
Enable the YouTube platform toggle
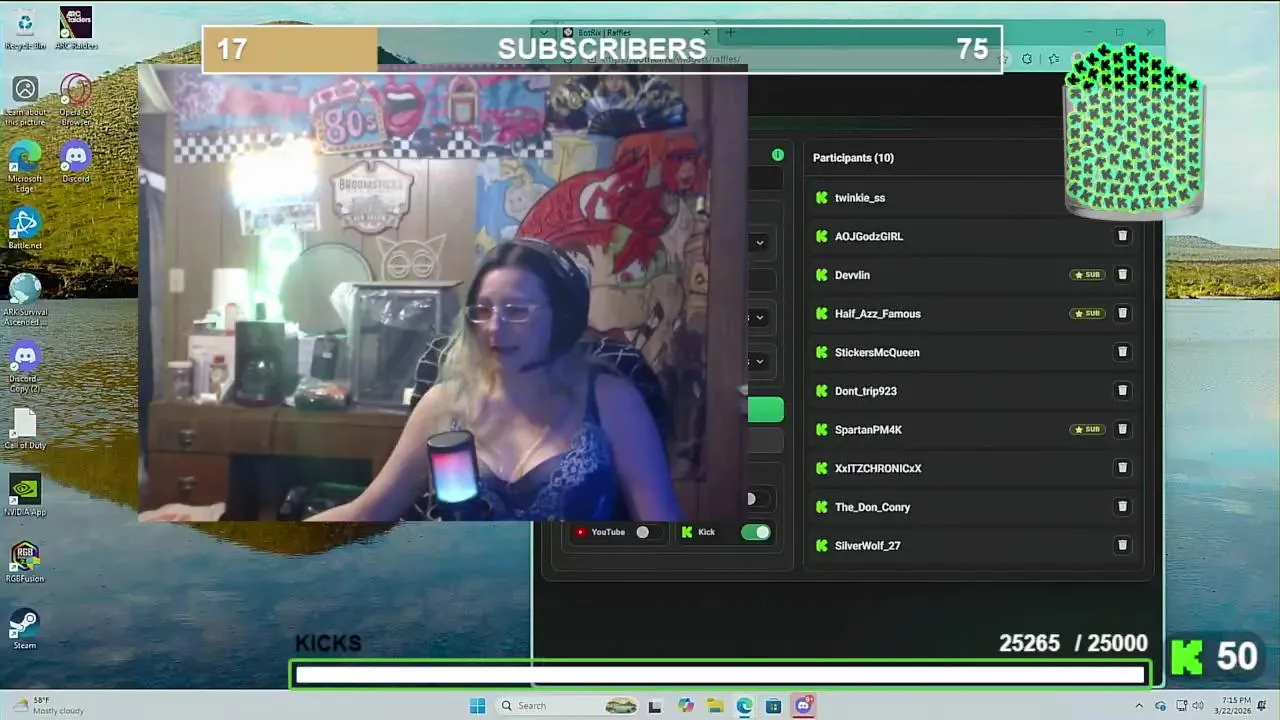(x=647, y=532)
